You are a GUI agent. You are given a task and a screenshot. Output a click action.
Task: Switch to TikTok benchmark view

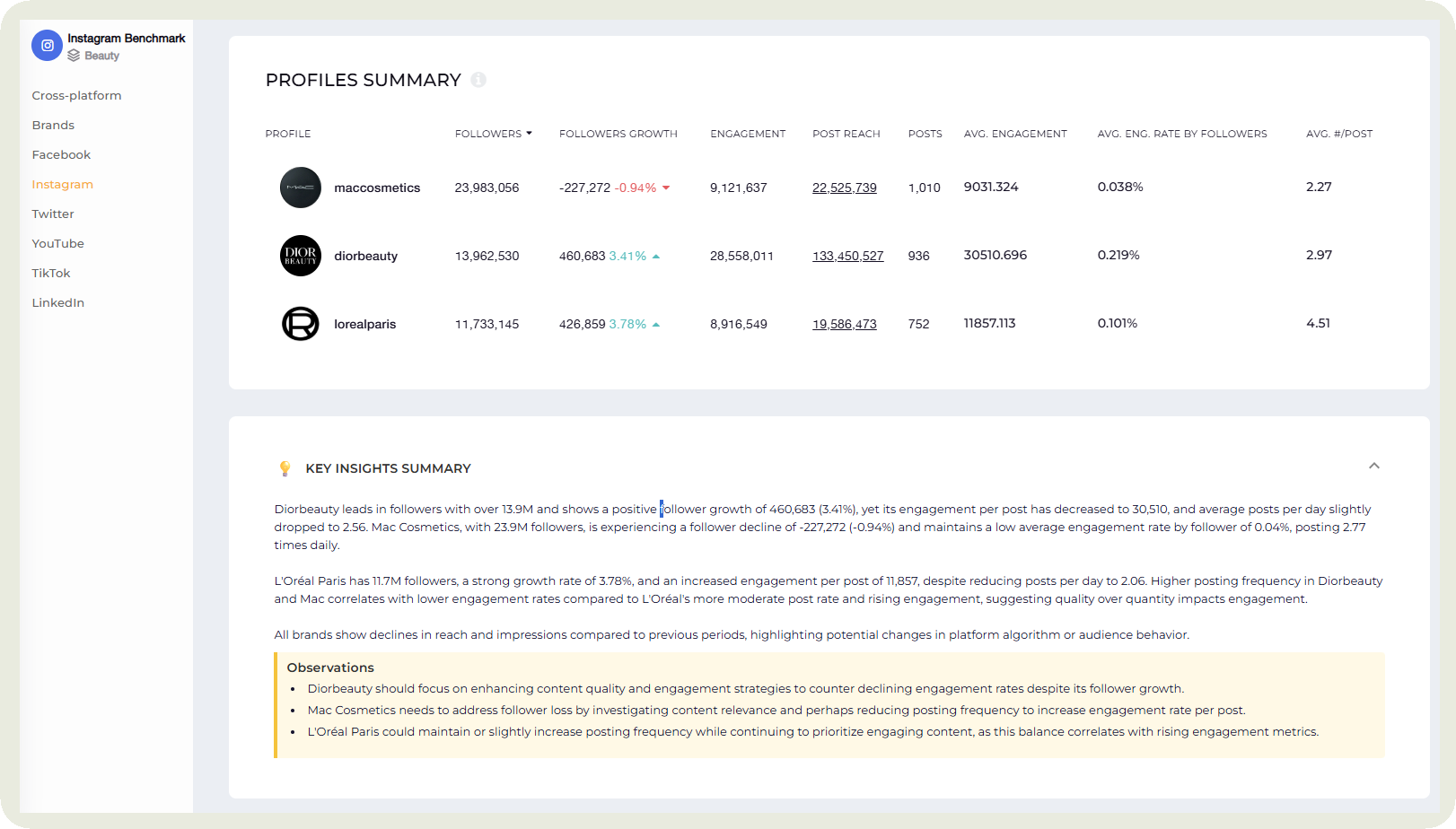click(51, 274)
